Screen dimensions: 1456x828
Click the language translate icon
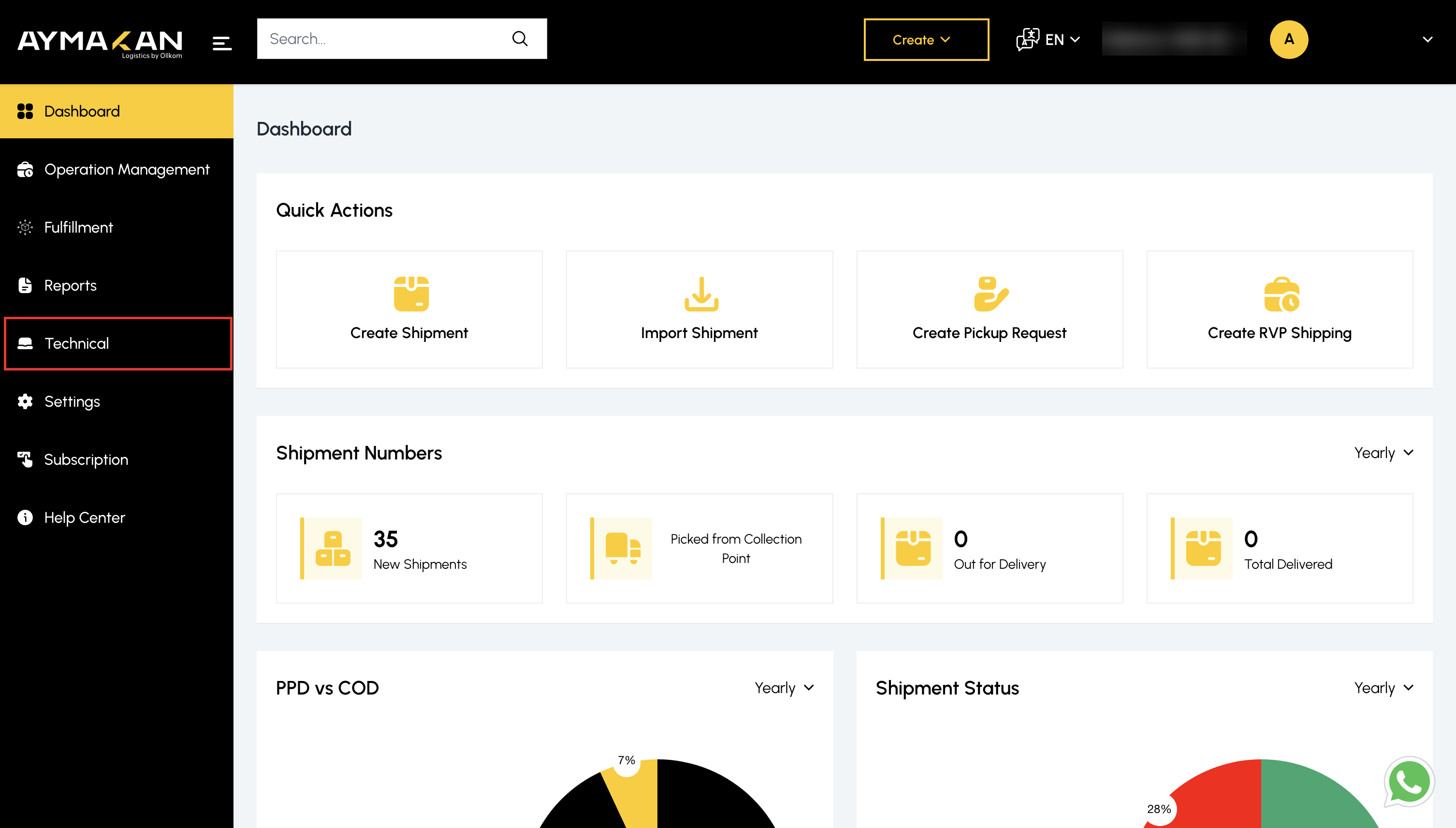[1028, 39]
